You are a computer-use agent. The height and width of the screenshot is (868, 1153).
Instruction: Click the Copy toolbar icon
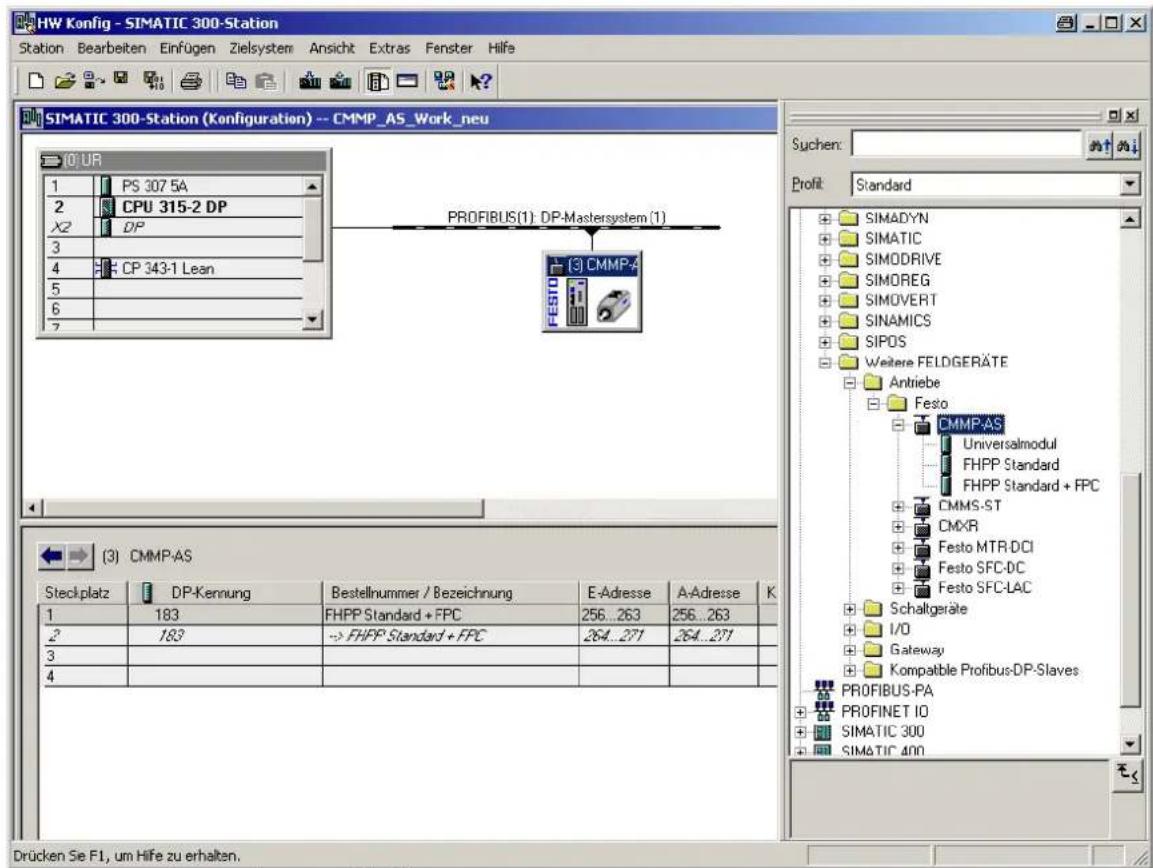click(235, 81)
